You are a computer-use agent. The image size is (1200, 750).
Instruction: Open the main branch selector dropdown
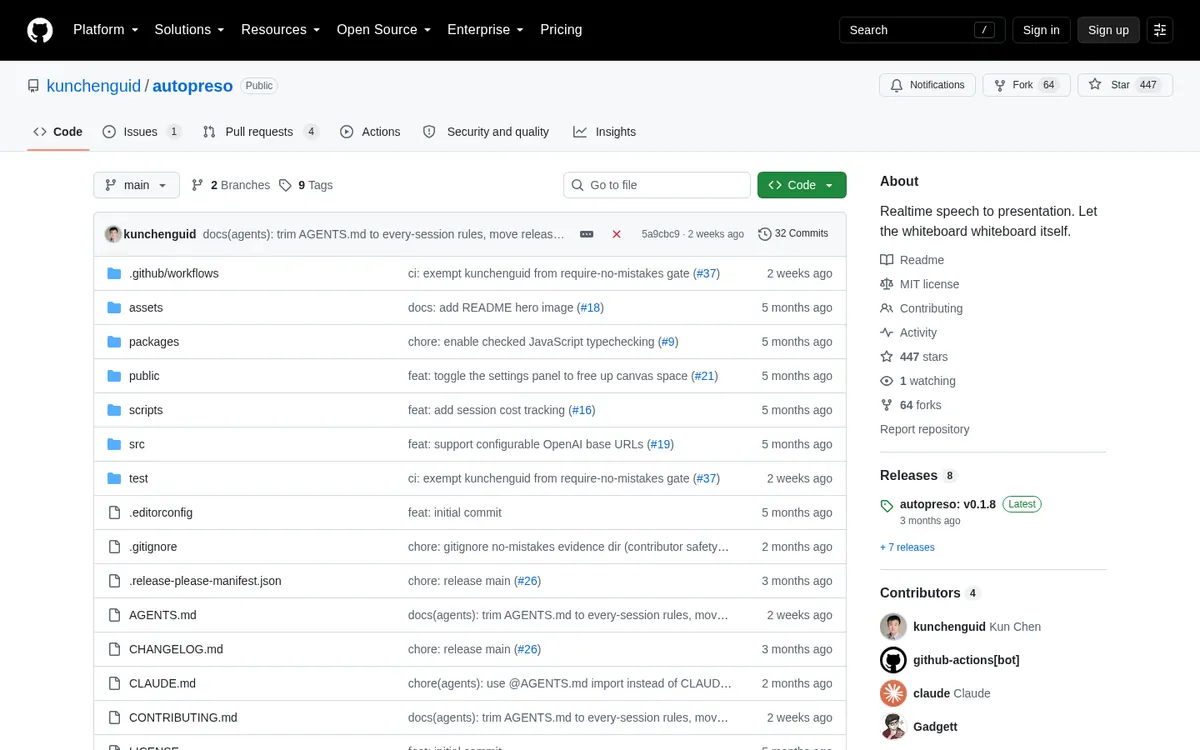click(137, 185)
